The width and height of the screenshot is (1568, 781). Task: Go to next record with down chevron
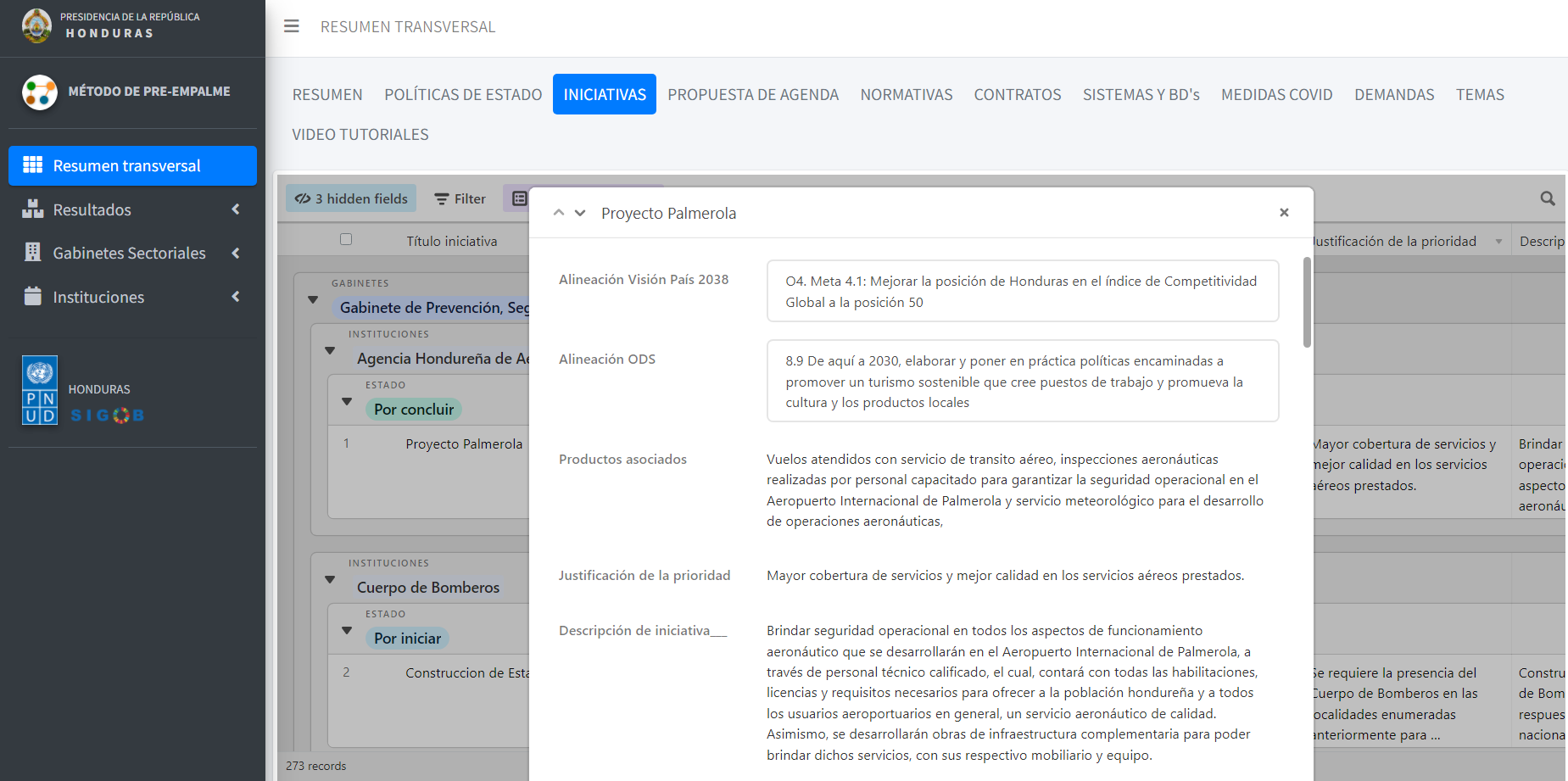click(580, 213)
